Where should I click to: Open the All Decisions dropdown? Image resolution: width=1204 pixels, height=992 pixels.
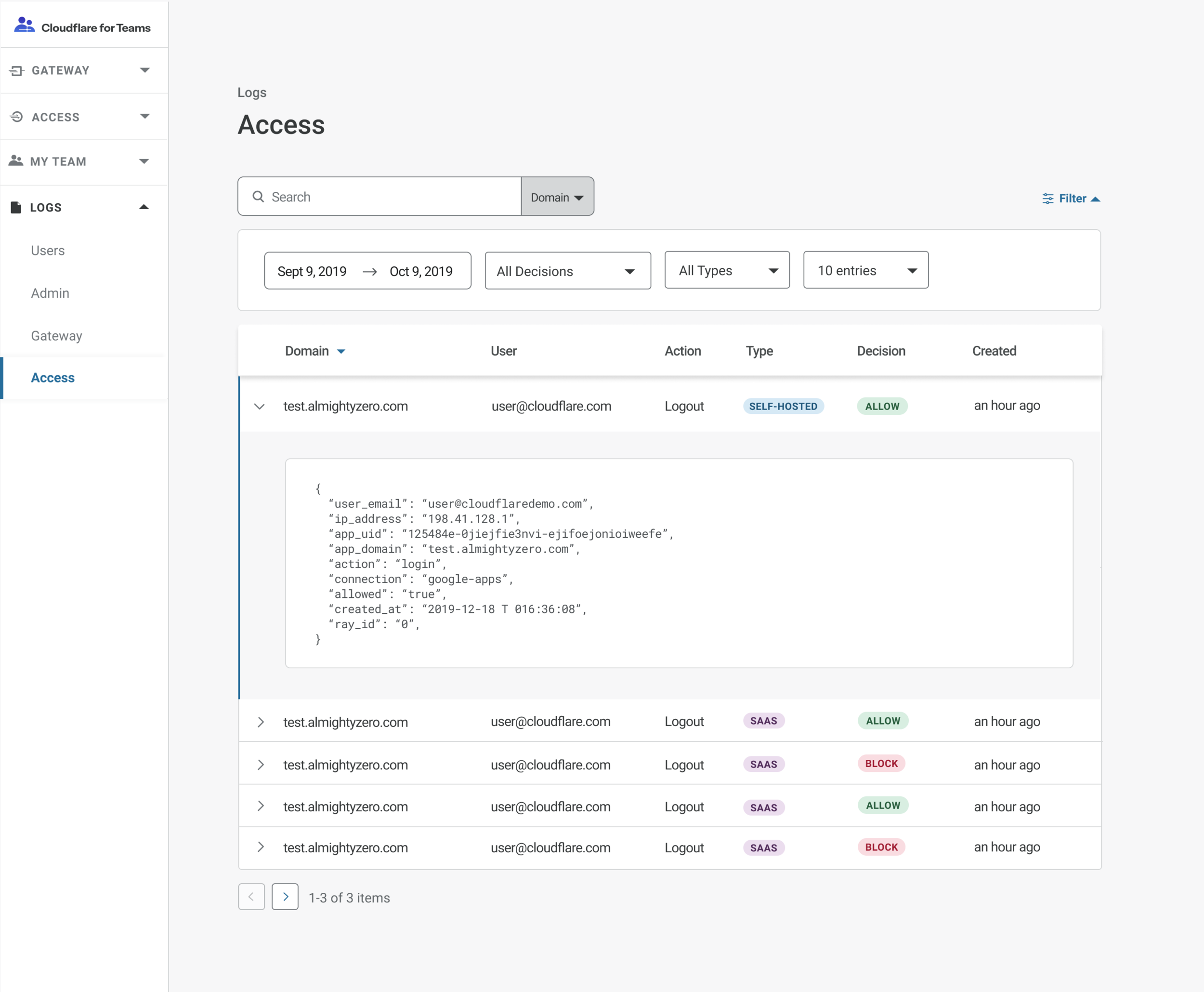[567, 271]
